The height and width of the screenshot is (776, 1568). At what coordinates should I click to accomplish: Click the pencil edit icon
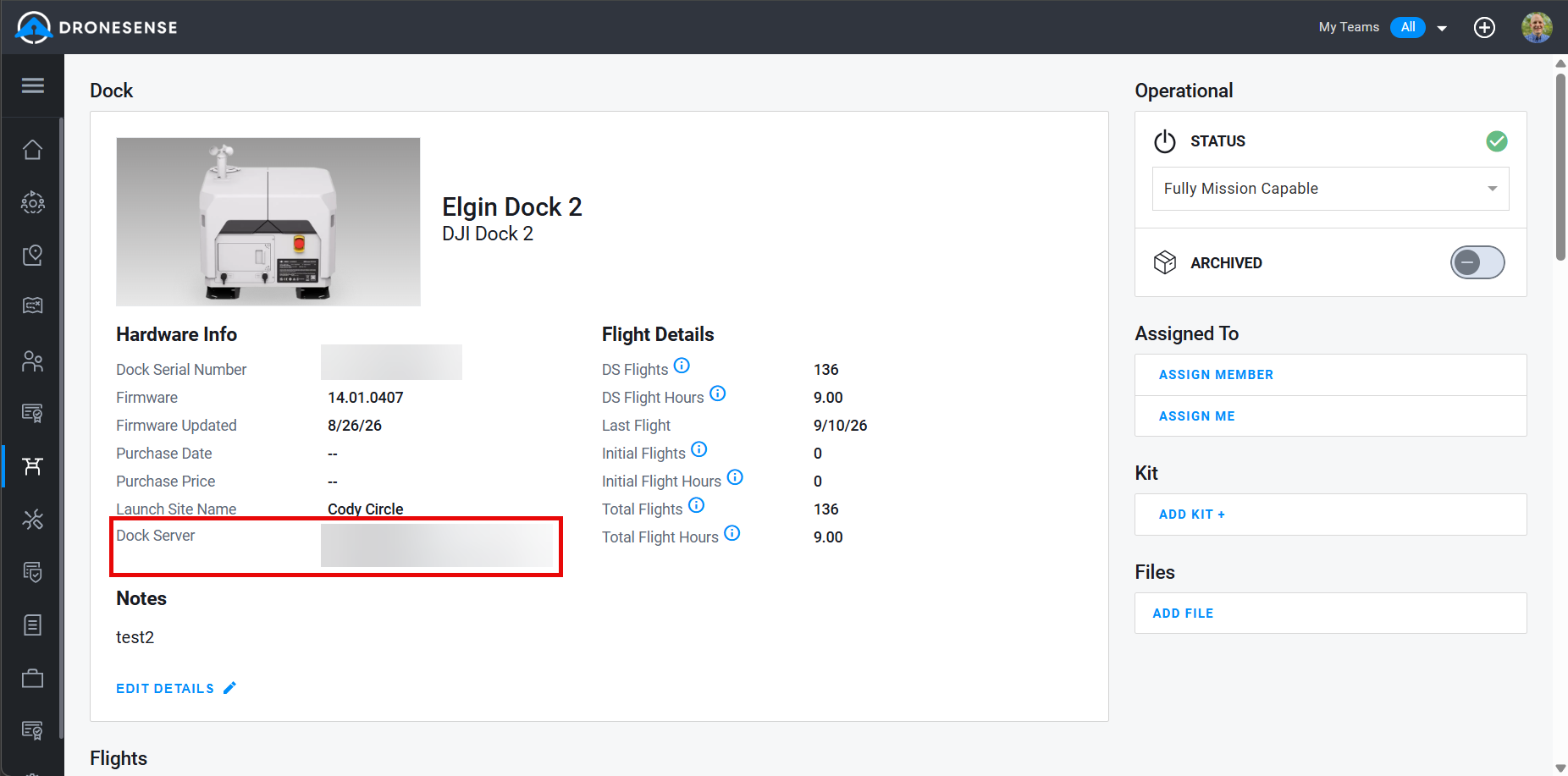pyautogui.click(x=229, y=688)
